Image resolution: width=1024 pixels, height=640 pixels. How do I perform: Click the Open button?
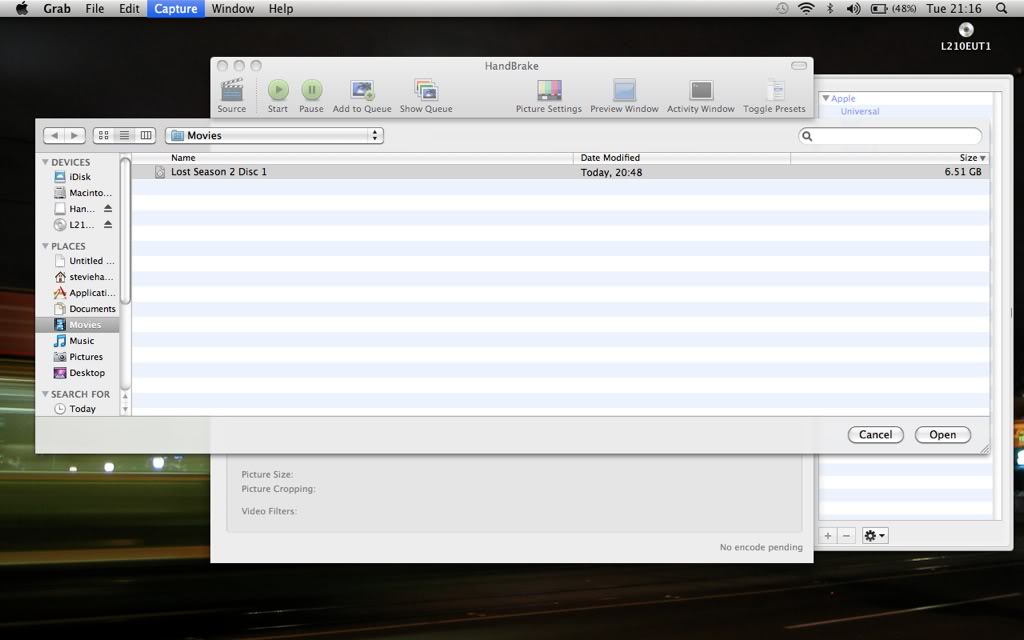point(942,435)
